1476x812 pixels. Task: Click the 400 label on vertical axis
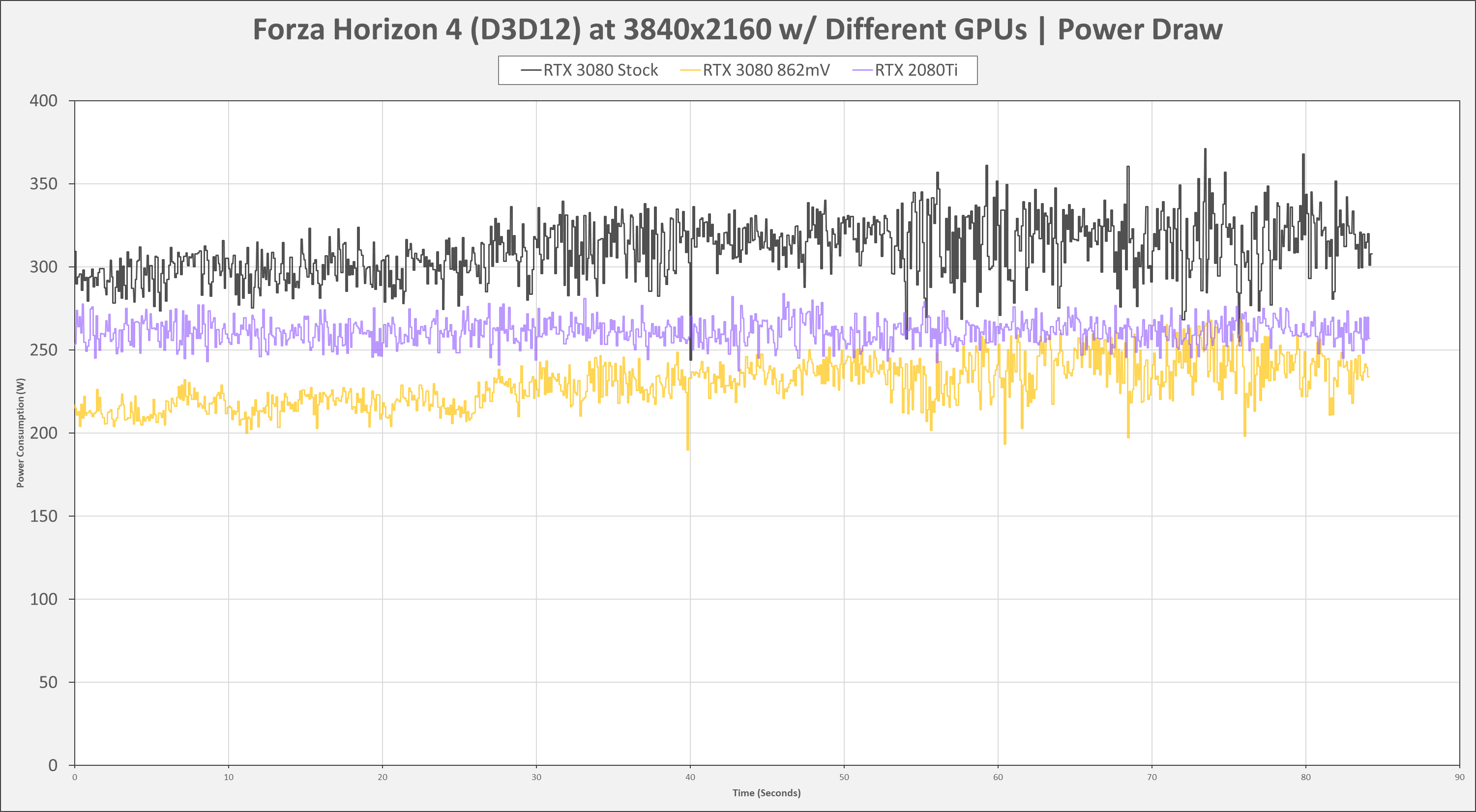[x=44, y=101]
